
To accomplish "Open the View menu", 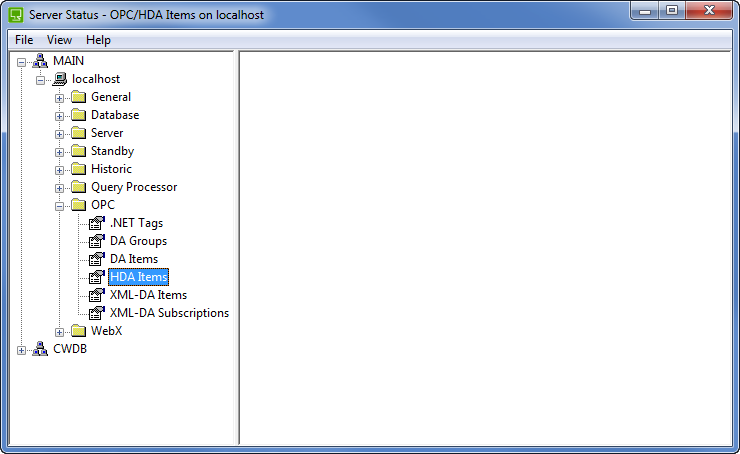I will click(x=60, y=40).
